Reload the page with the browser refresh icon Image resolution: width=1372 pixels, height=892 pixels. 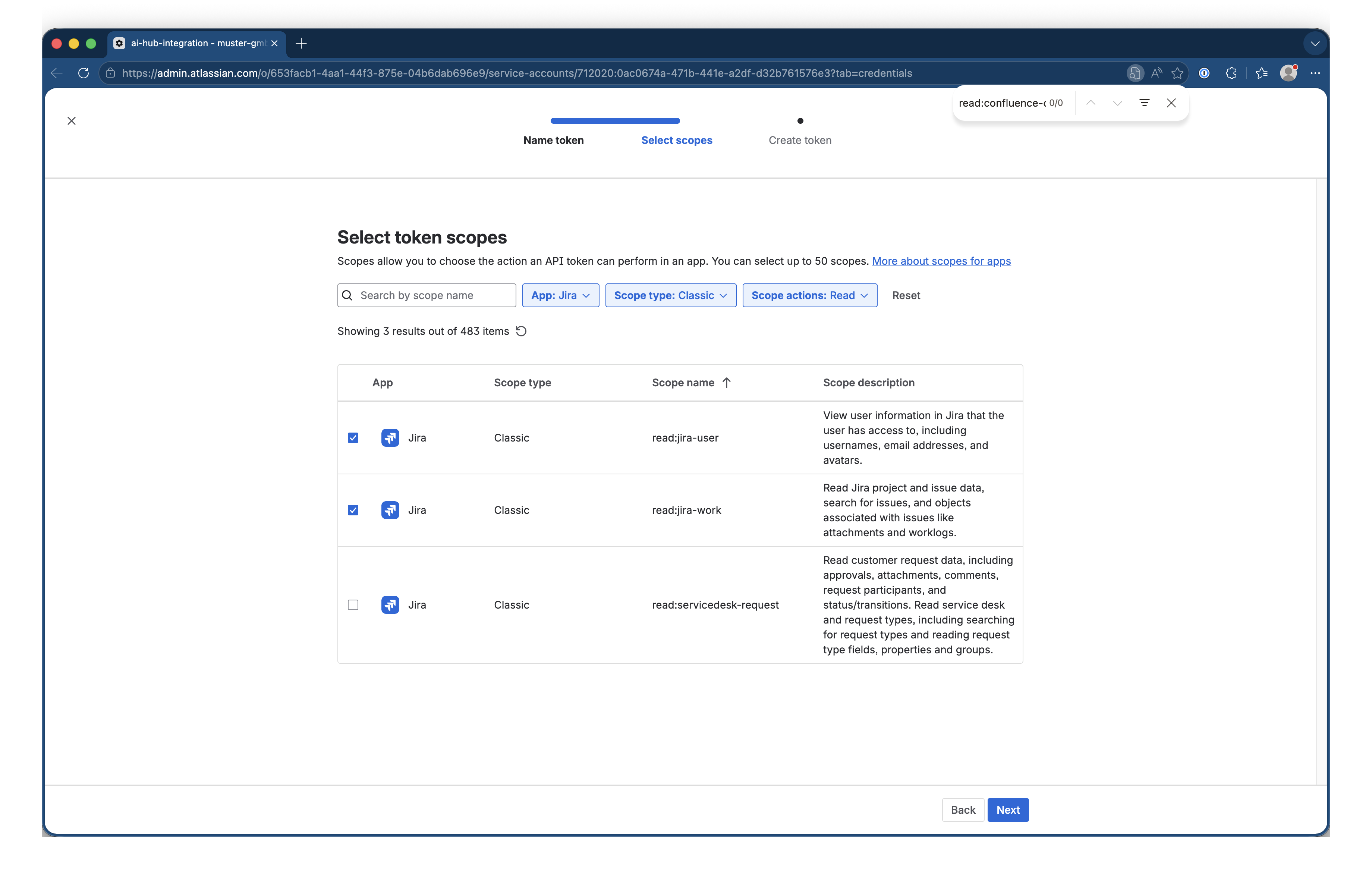(x=84, y=73)
